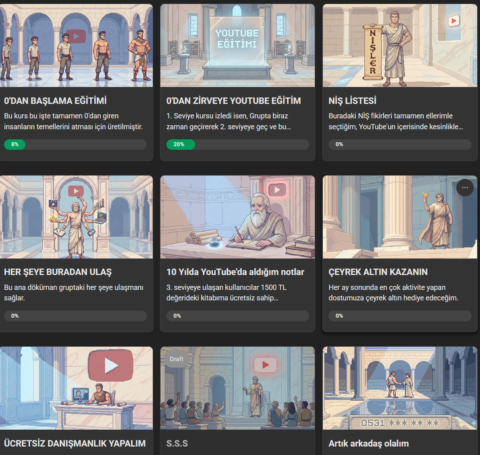The image size is (480, 455).
Task: Click the HER ŞEYE BURADAN ULAŞ progress bar
Action: (x=75, y=316)
